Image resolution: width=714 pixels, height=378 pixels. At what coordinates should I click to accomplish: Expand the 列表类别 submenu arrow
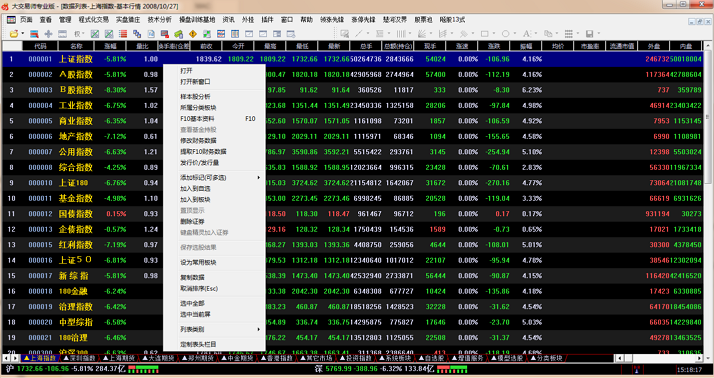(259, 329)
